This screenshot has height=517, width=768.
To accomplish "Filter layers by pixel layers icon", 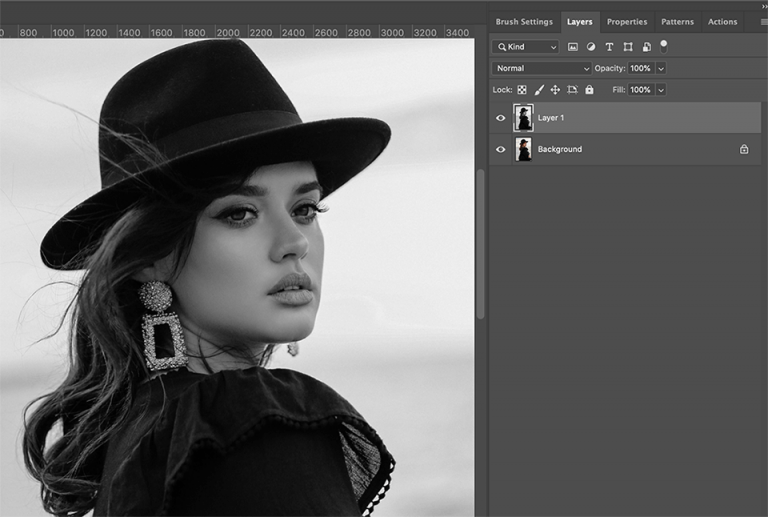I will (572, 47).
